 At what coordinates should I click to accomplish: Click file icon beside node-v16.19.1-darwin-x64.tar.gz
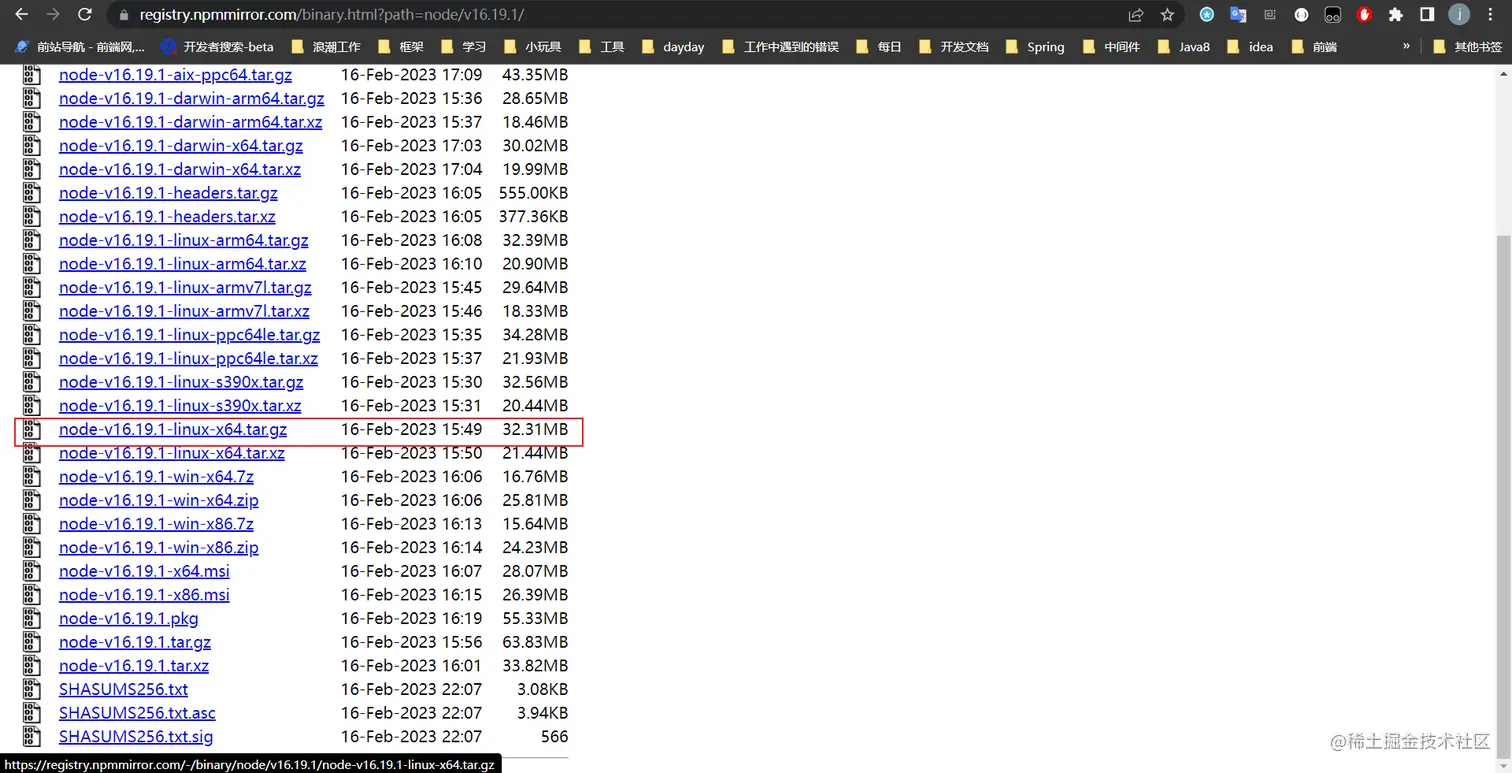(32, 145)
